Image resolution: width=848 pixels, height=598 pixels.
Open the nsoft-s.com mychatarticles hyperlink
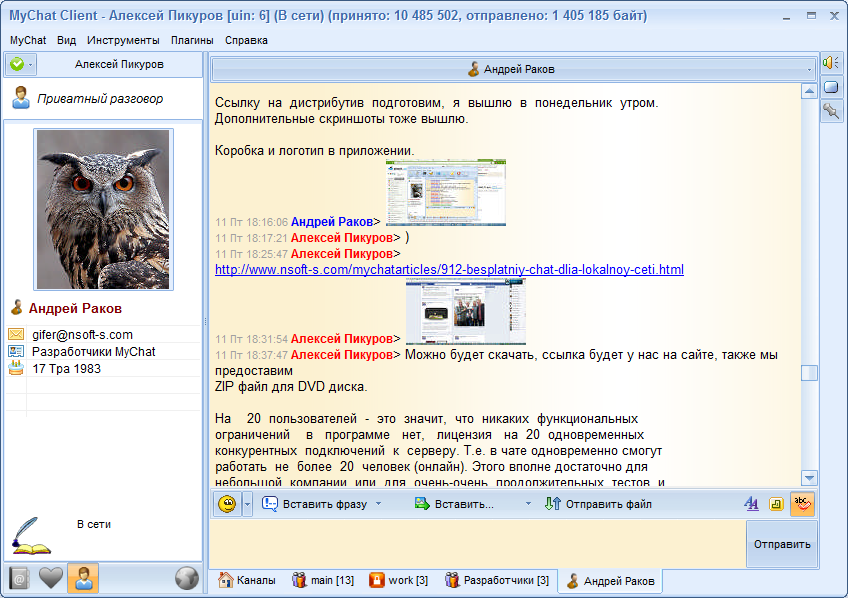449,269
